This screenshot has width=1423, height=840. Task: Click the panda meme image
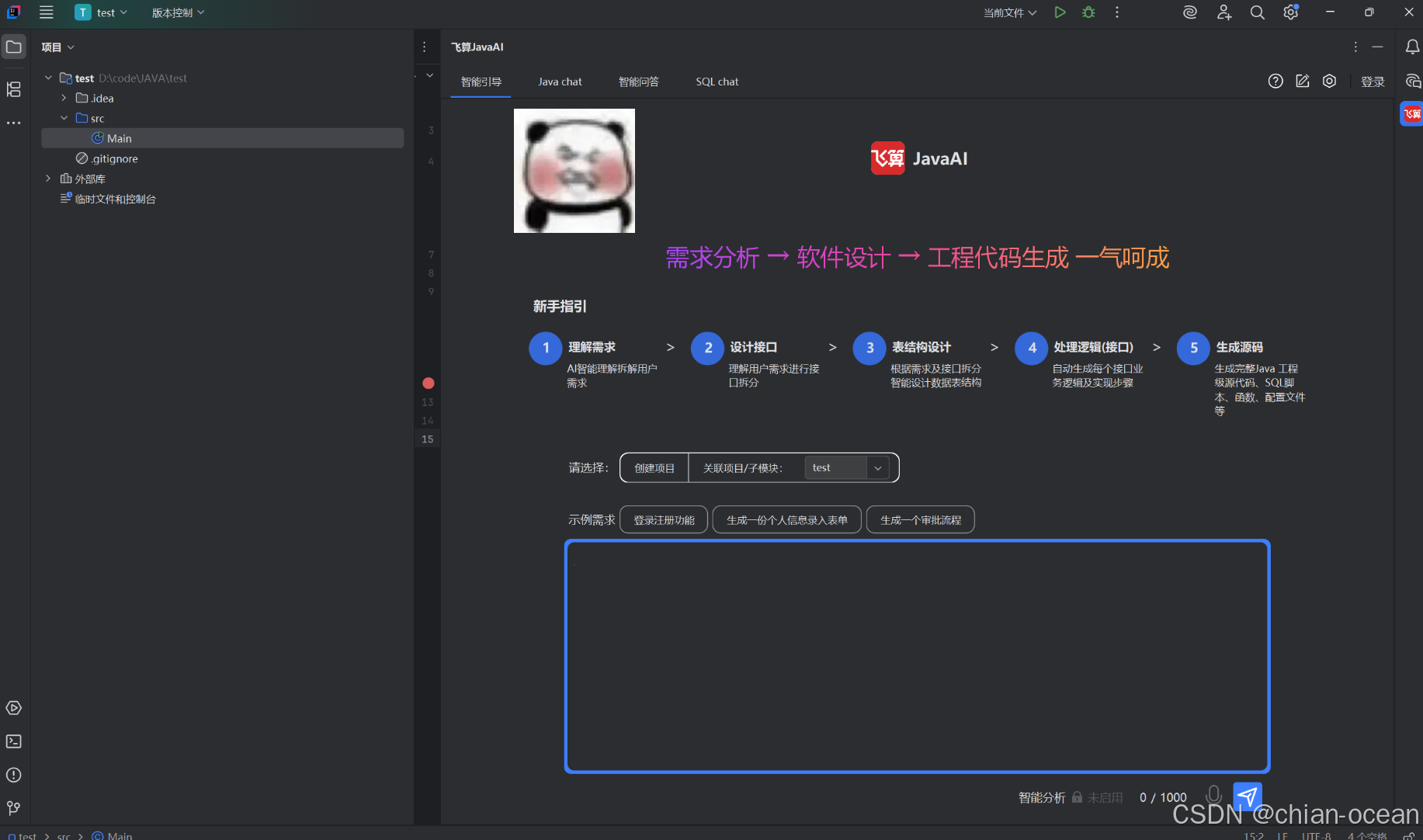click(x=574, y=171)
